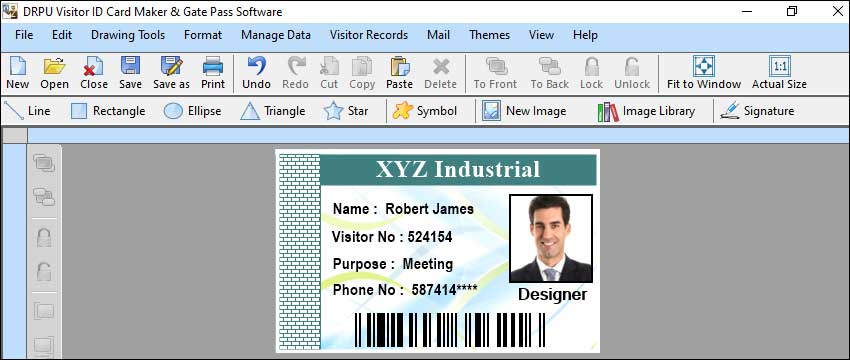
Task: View card at Actual Size
Action: coord(780,73)
